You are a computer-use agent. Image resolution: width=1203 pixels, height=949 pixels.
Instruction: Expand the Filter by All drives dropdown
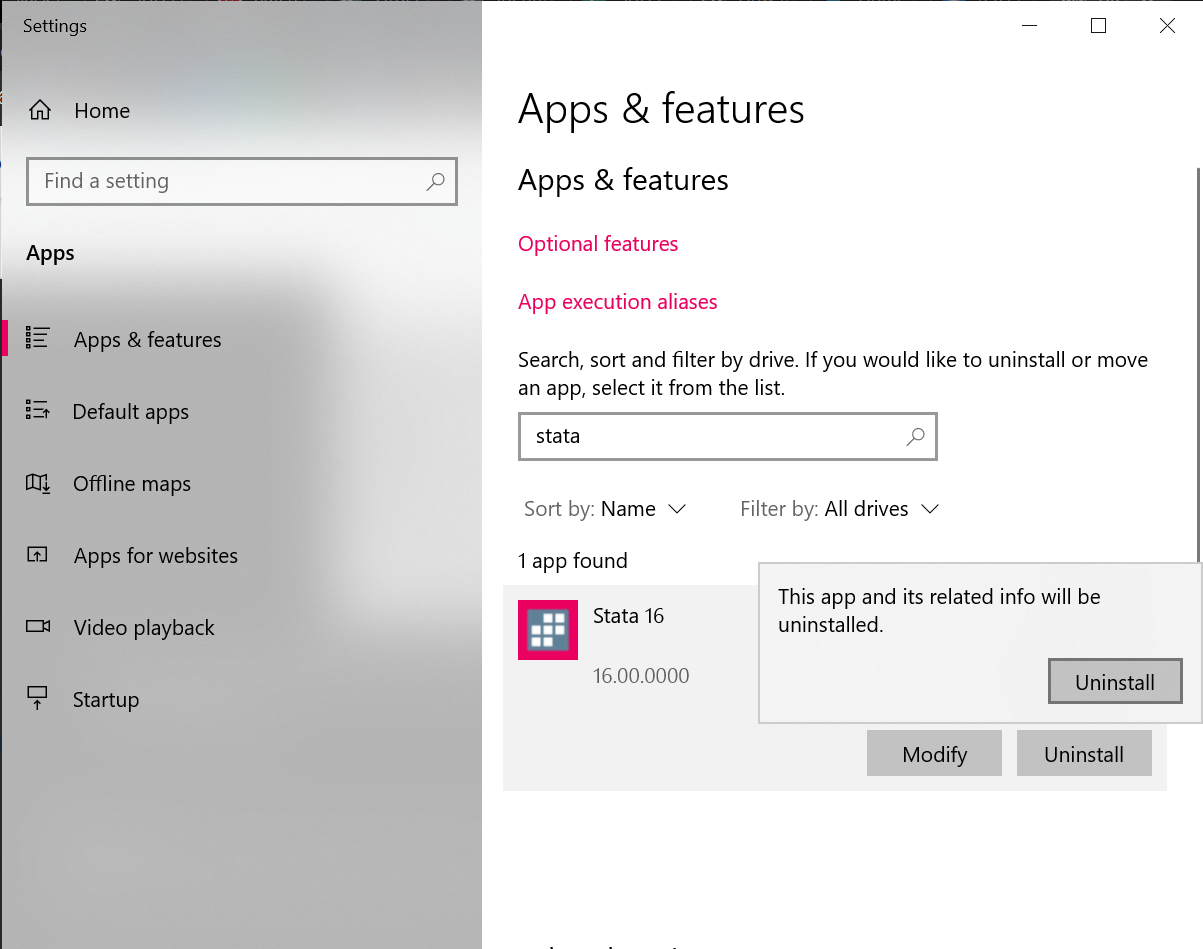pos(839,509)
